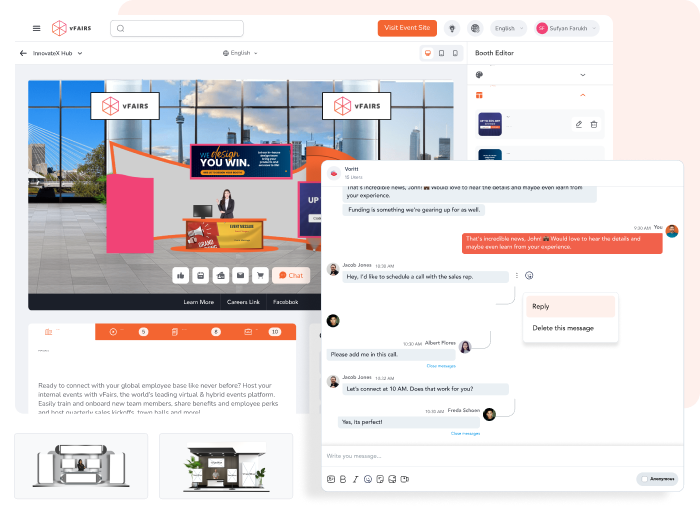Click the envelope mail icon in booth
The image size is (700, 512).
[x=239, y=275]
